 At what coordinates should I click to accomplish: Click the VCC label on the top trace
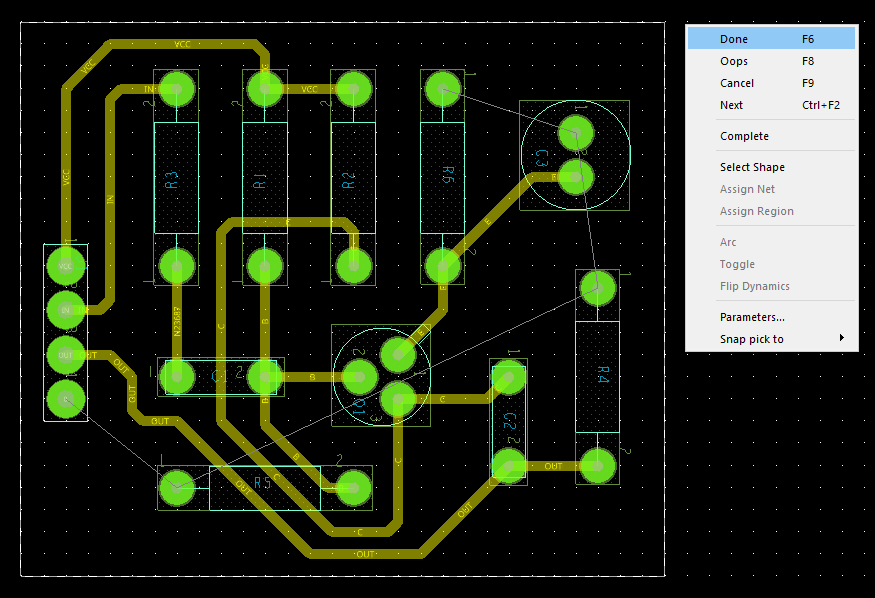pyautogui.click(x=182, y=44)
